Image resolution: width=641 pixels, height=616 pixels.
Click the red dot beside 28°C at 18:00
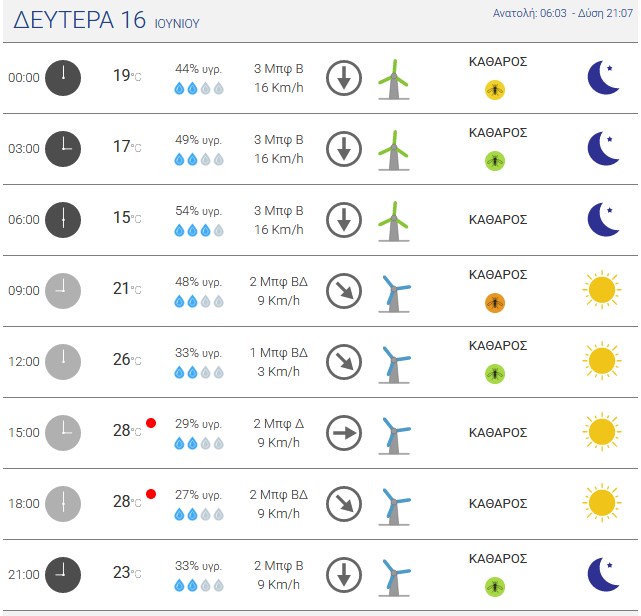(x=151, y=494)
